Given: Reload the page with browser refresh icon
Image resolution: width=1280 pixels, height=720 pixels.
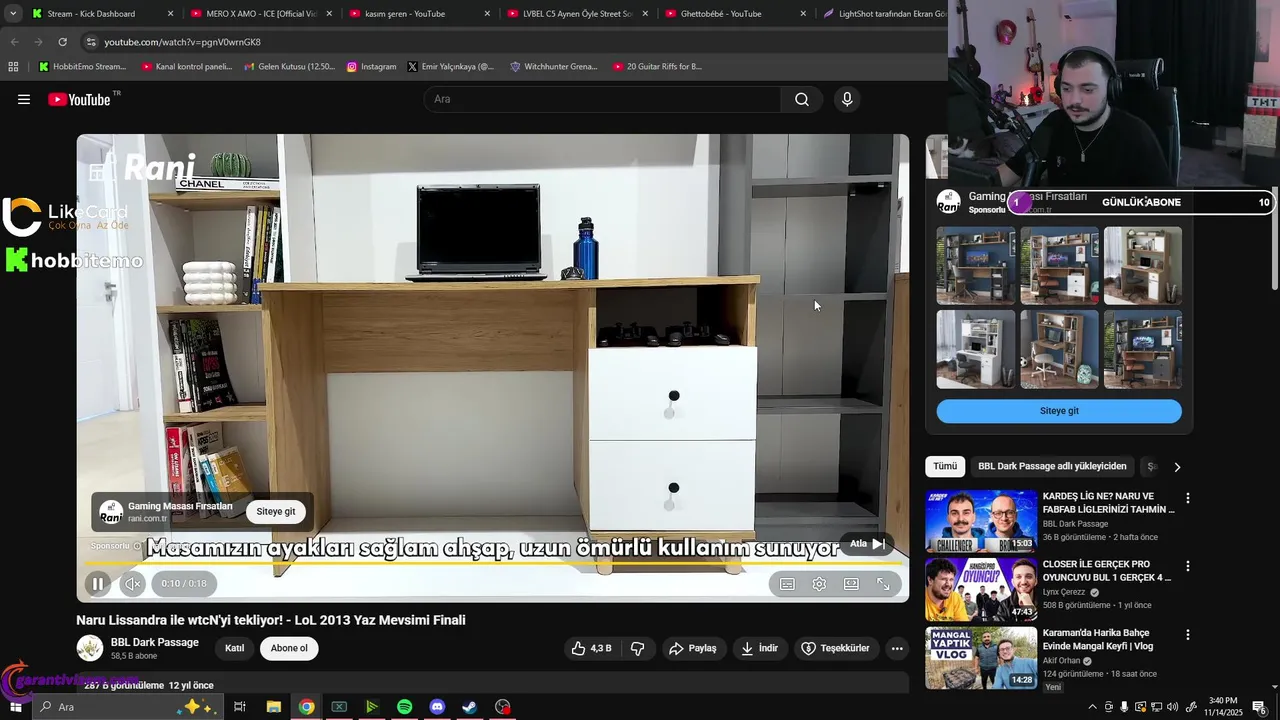Looking at the screenshot, I should coord(62,42).
